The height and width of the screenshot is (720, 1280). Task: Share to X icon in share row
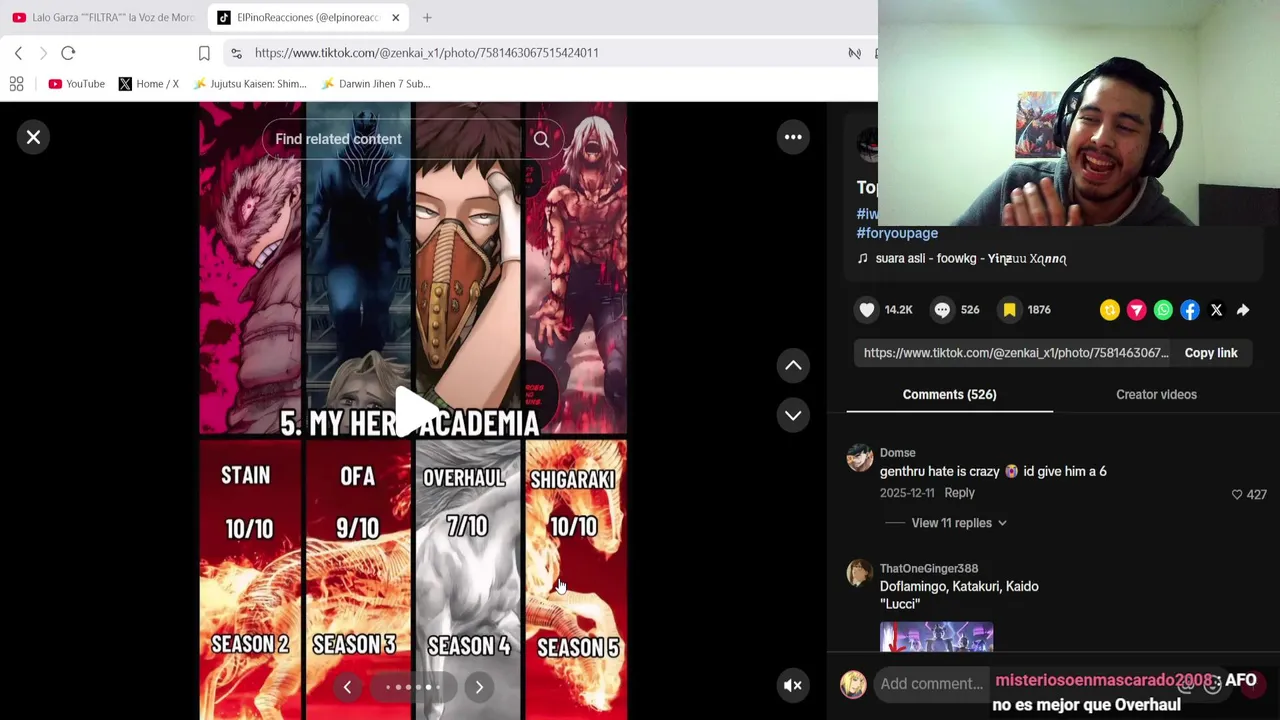[1216, 310]
